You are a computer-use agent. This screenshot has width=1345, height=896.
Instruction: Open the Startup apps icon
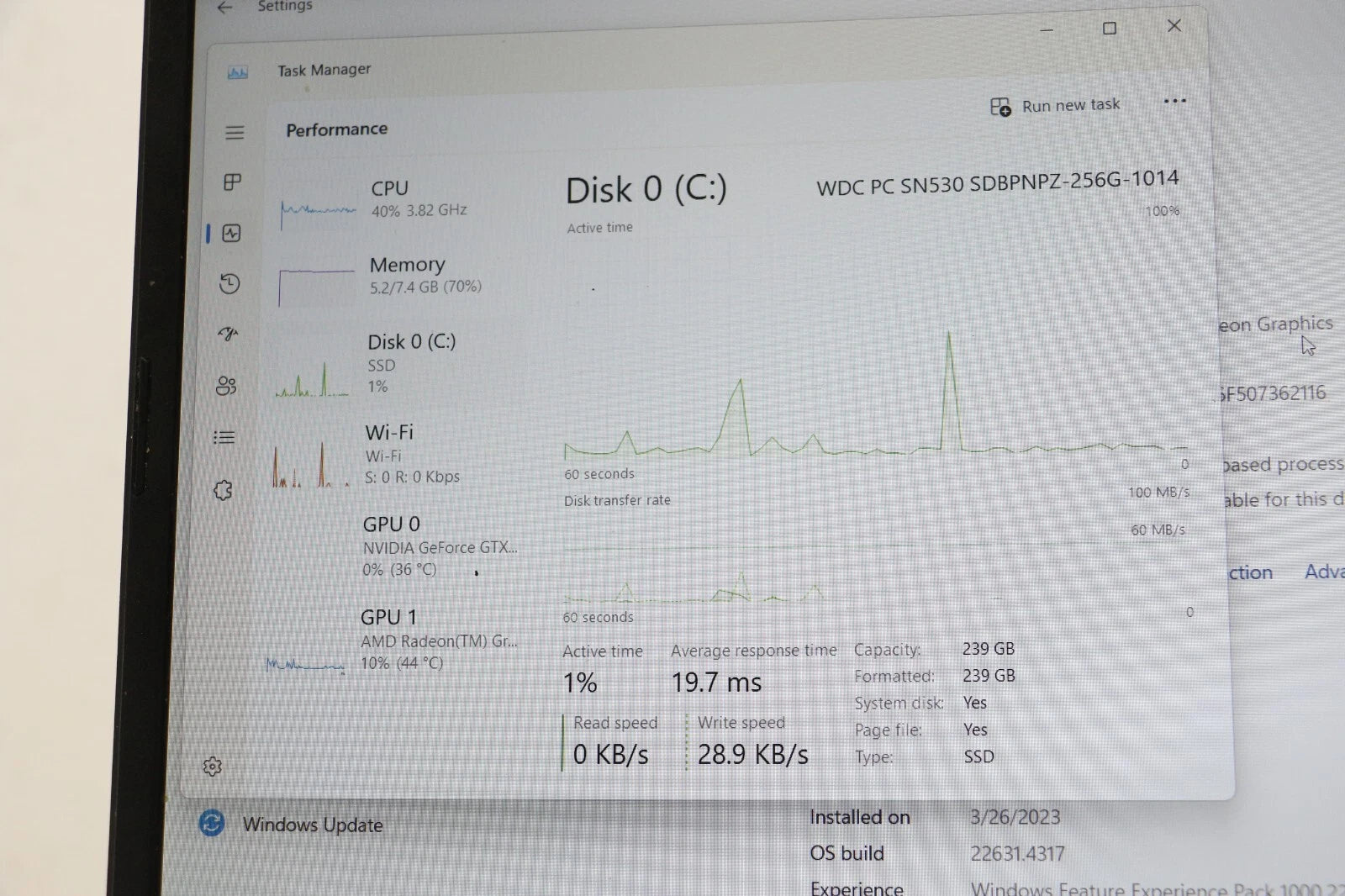(228, 335)
